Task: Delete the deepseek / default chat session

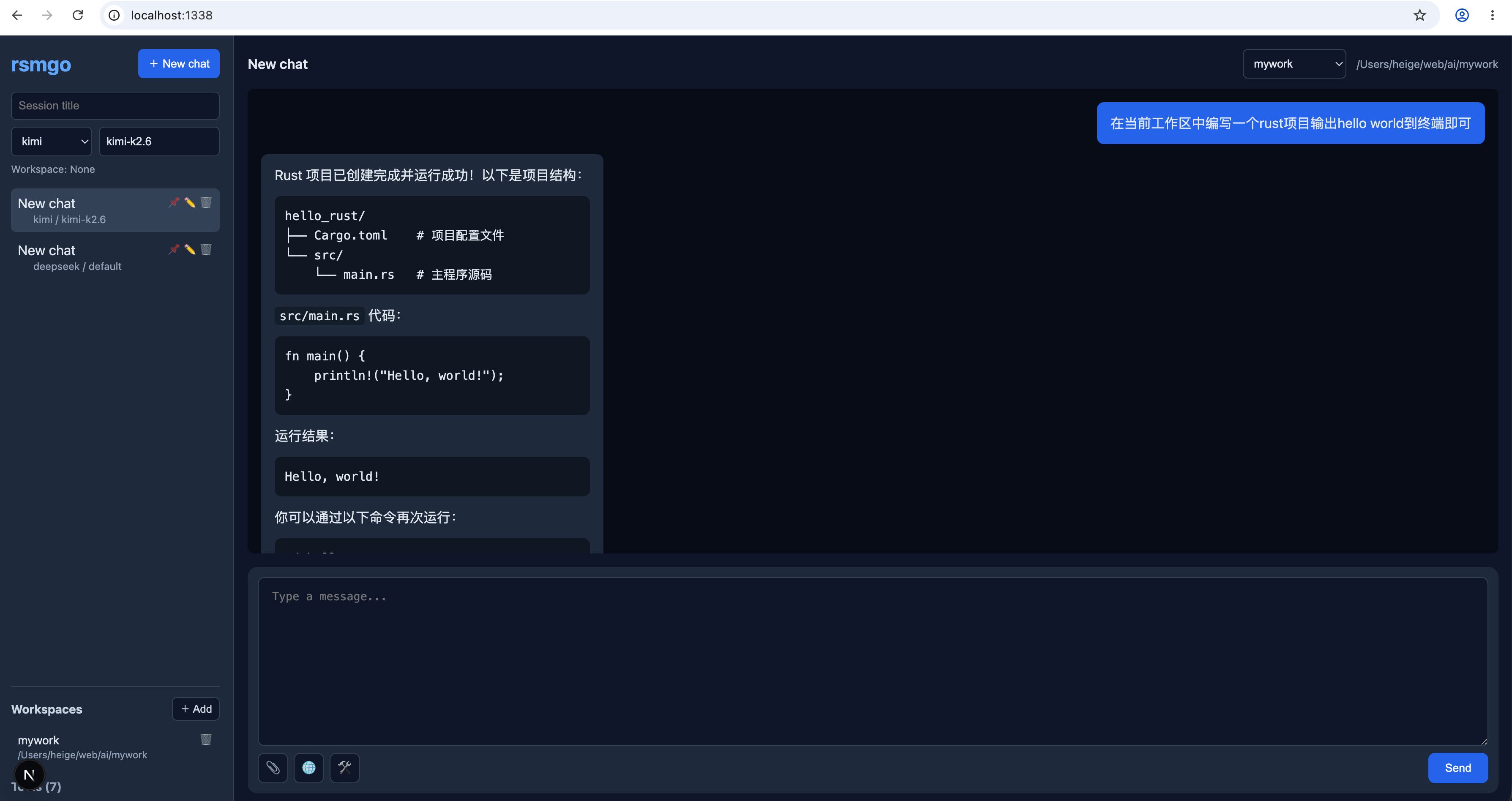Action: [206, 249]
